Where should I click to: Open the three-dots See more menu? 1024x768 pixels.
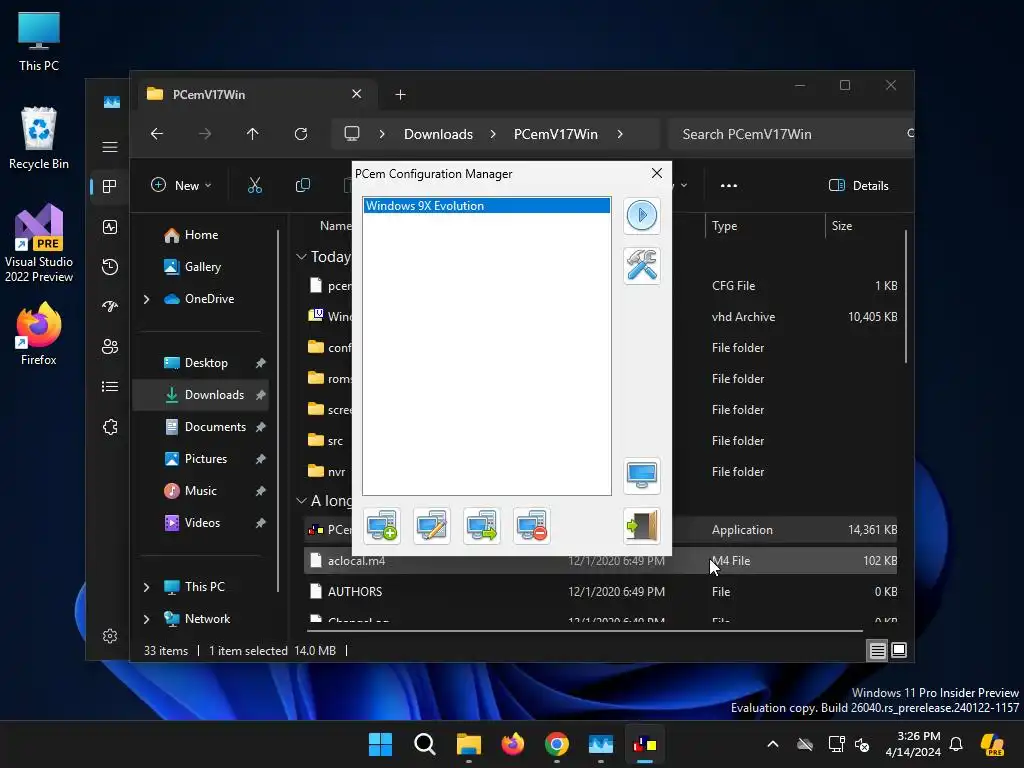pos(728,185)
